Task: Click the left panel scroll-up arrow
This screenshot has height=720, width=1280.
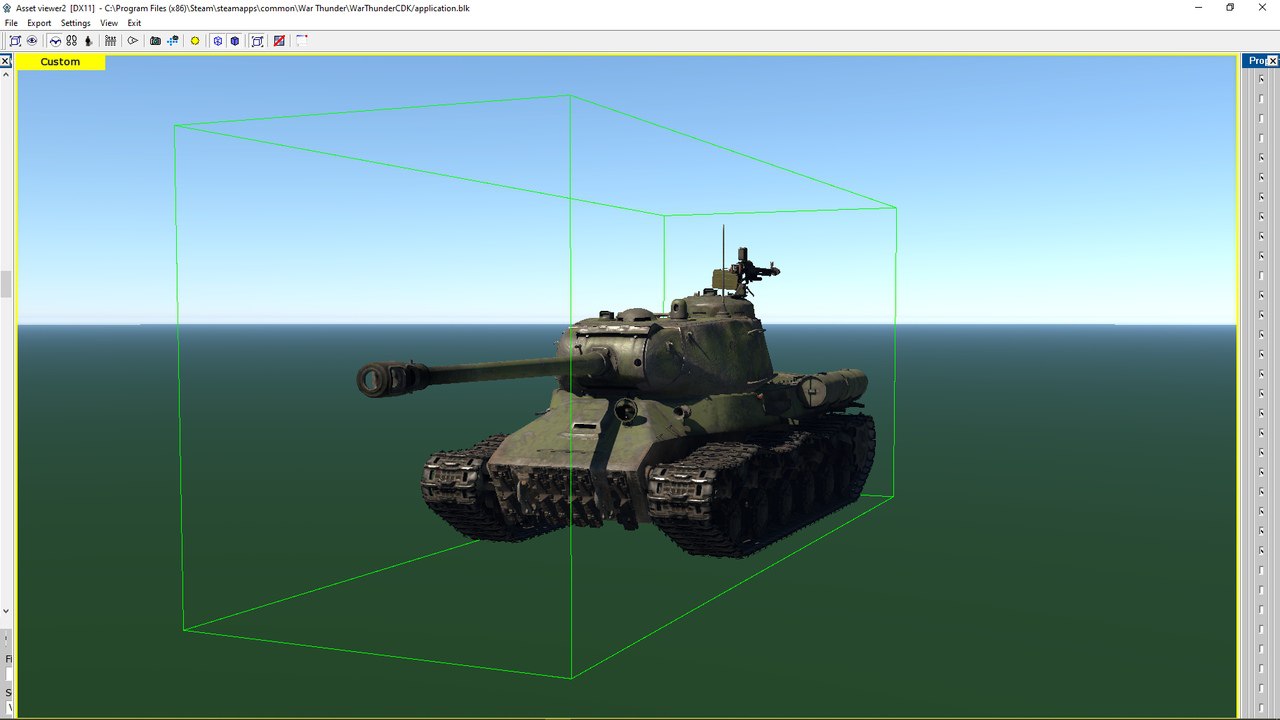Action: click(x=5, y=76)
